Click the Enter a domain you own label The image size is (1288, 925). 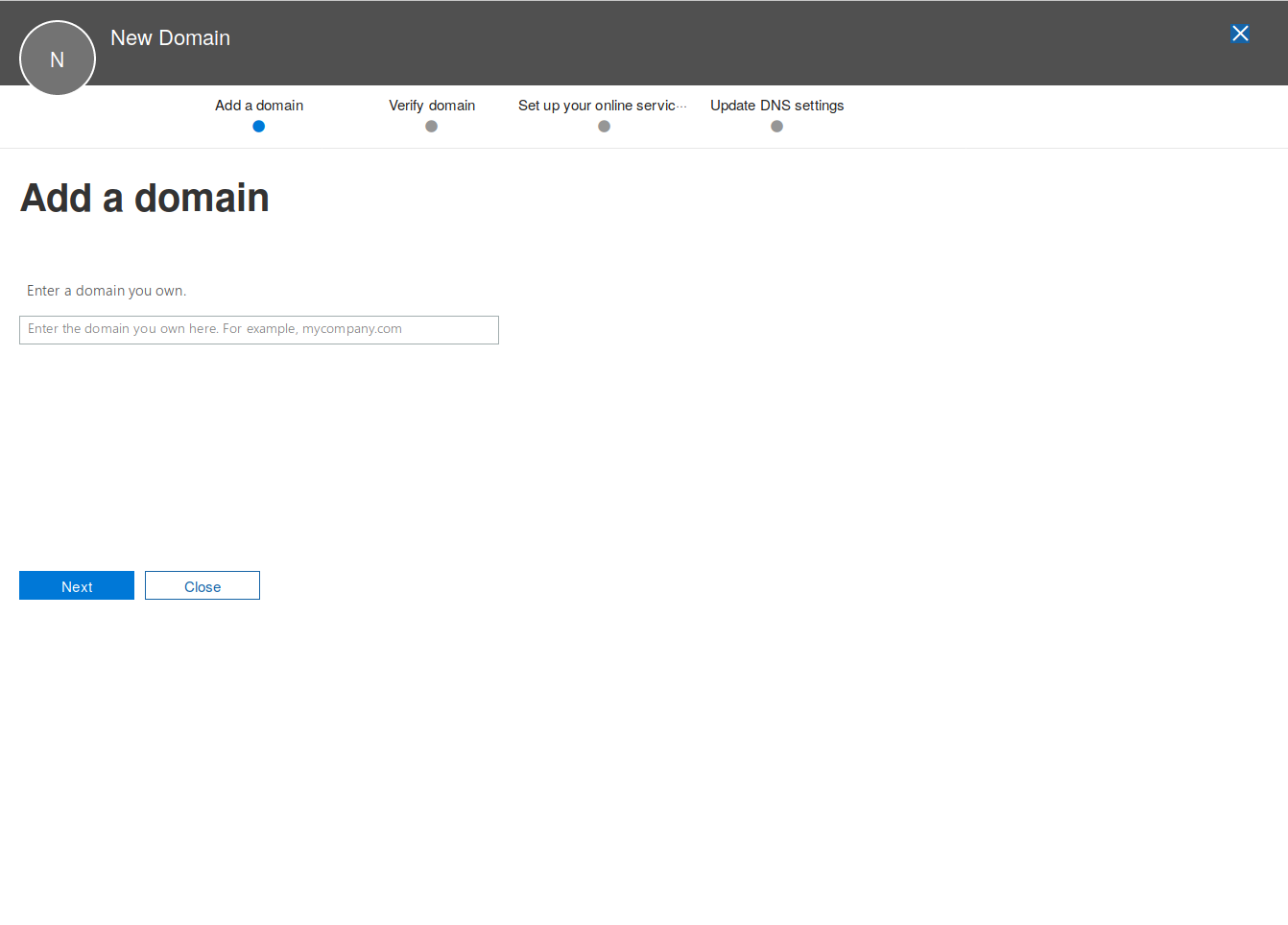(x=107, y=291)
